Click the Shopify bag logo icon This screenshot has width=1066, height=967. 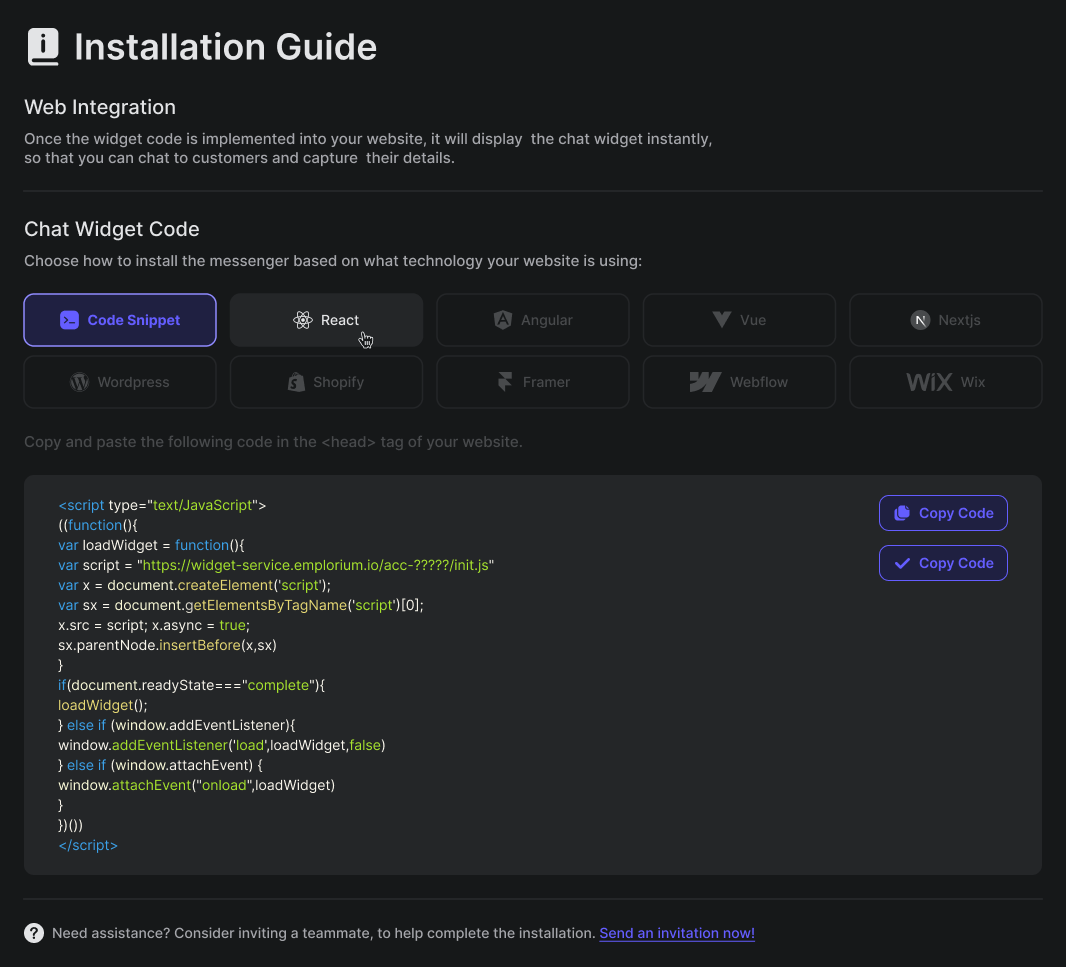click(x=296, y=382)
